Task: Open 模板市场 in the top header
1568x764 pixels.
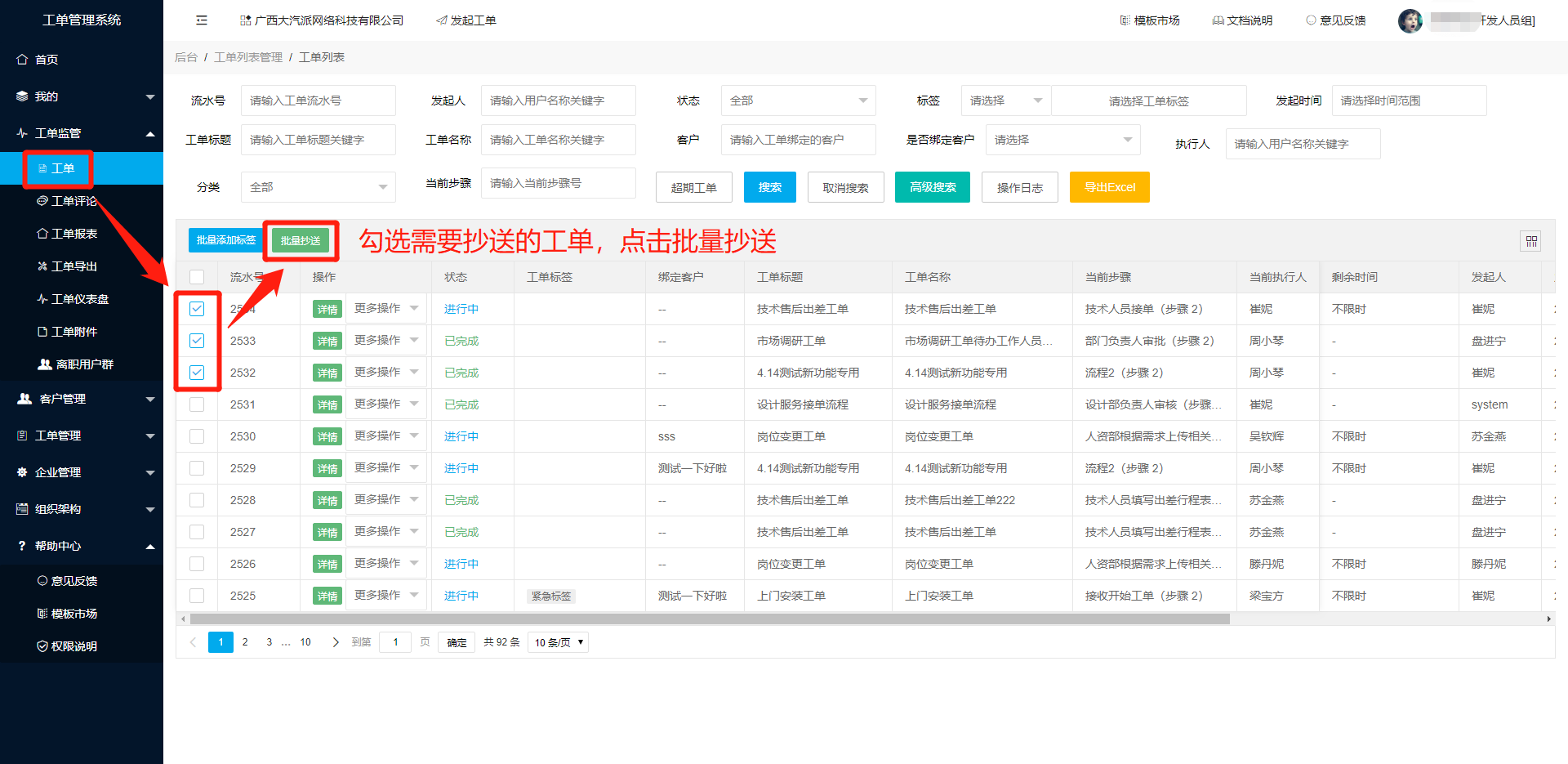Action: [x=1150, y=20]
